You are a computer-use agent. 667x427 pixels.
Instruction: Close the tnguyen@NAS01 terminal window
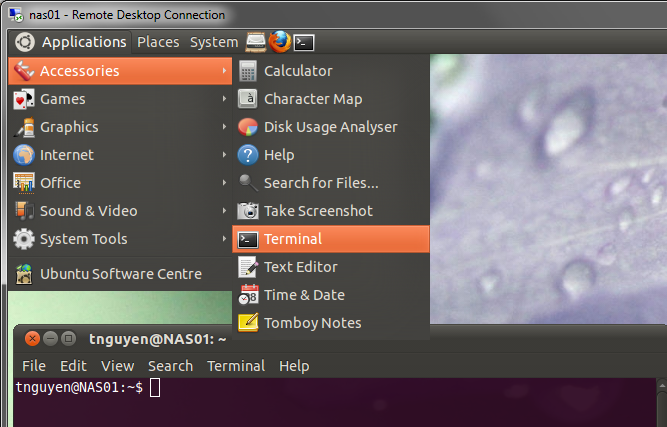(x=32, y=339)
